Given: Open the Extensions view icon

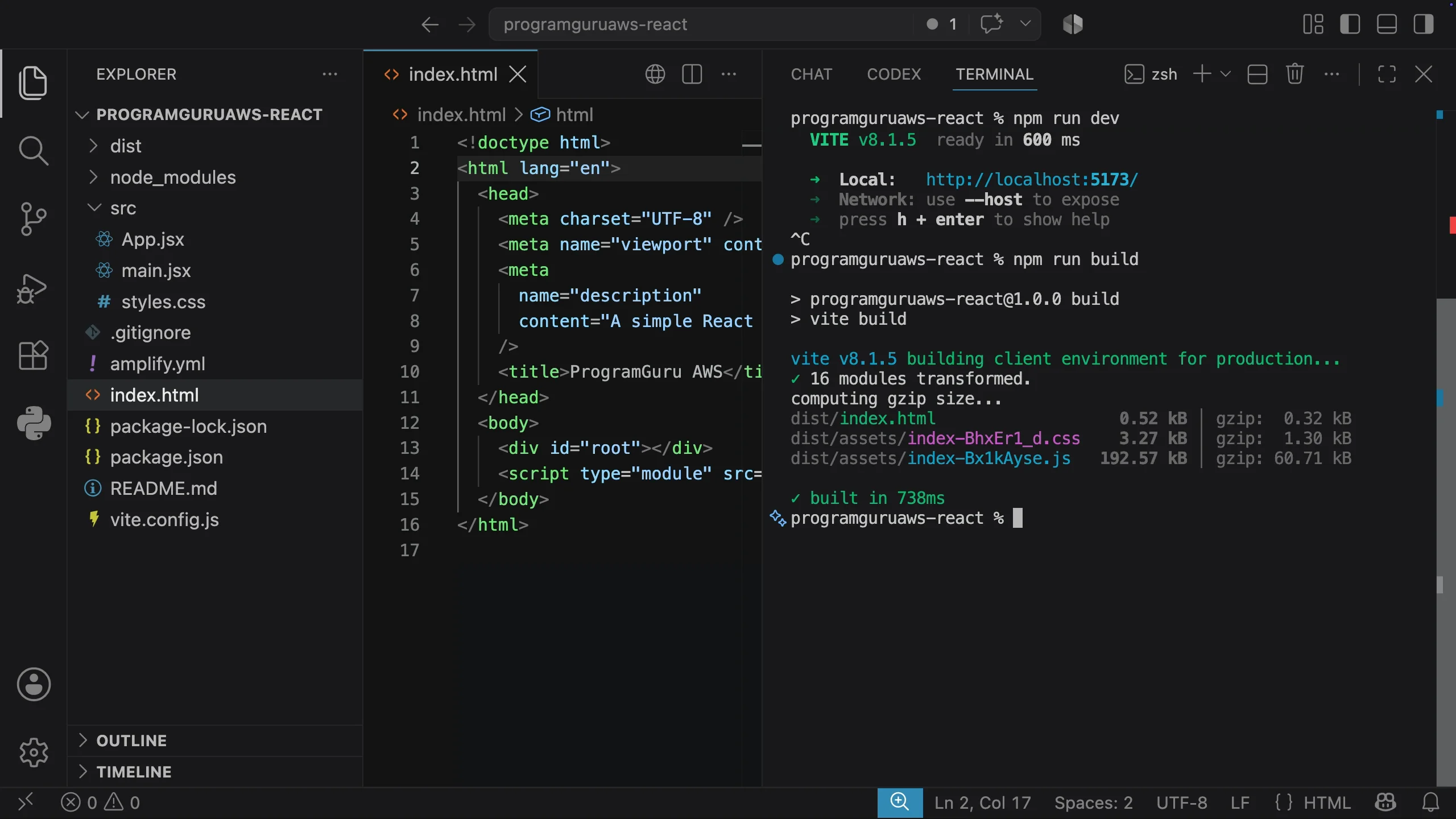Looking at the screenshot, I should 33,355.
